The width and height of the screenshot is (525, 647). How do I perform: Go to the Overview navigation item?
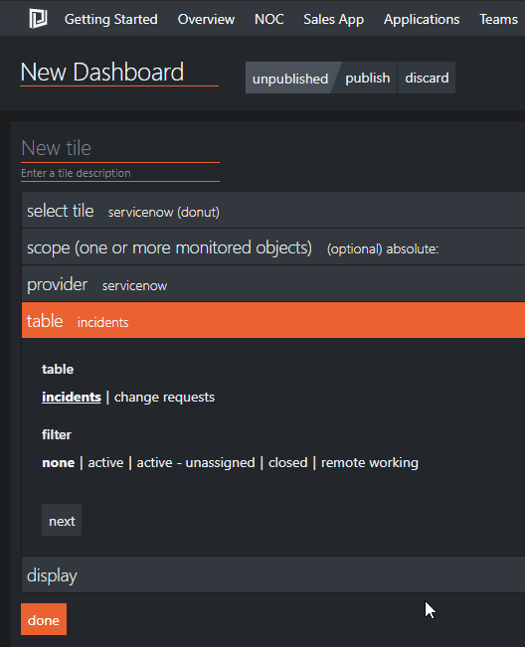(x=206, y=19)
